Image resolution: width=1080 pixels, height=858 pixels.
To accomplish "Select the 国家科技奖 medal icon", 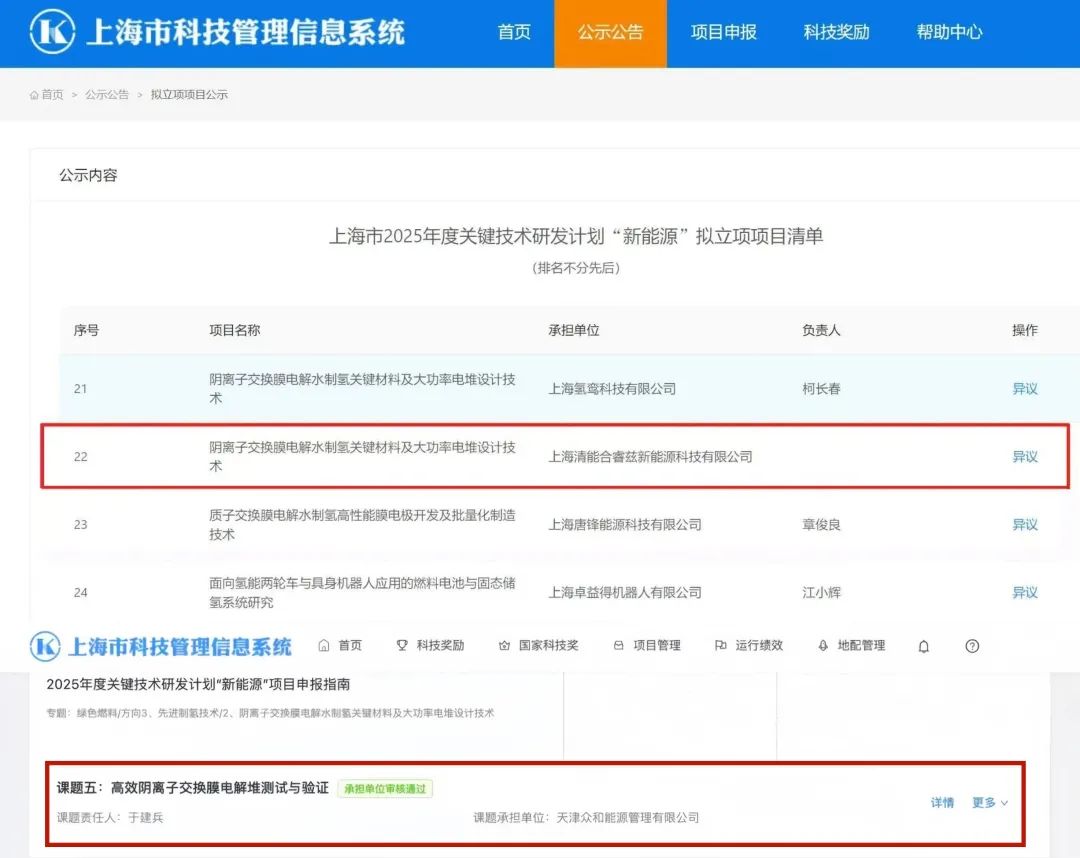I will [505, 645].
